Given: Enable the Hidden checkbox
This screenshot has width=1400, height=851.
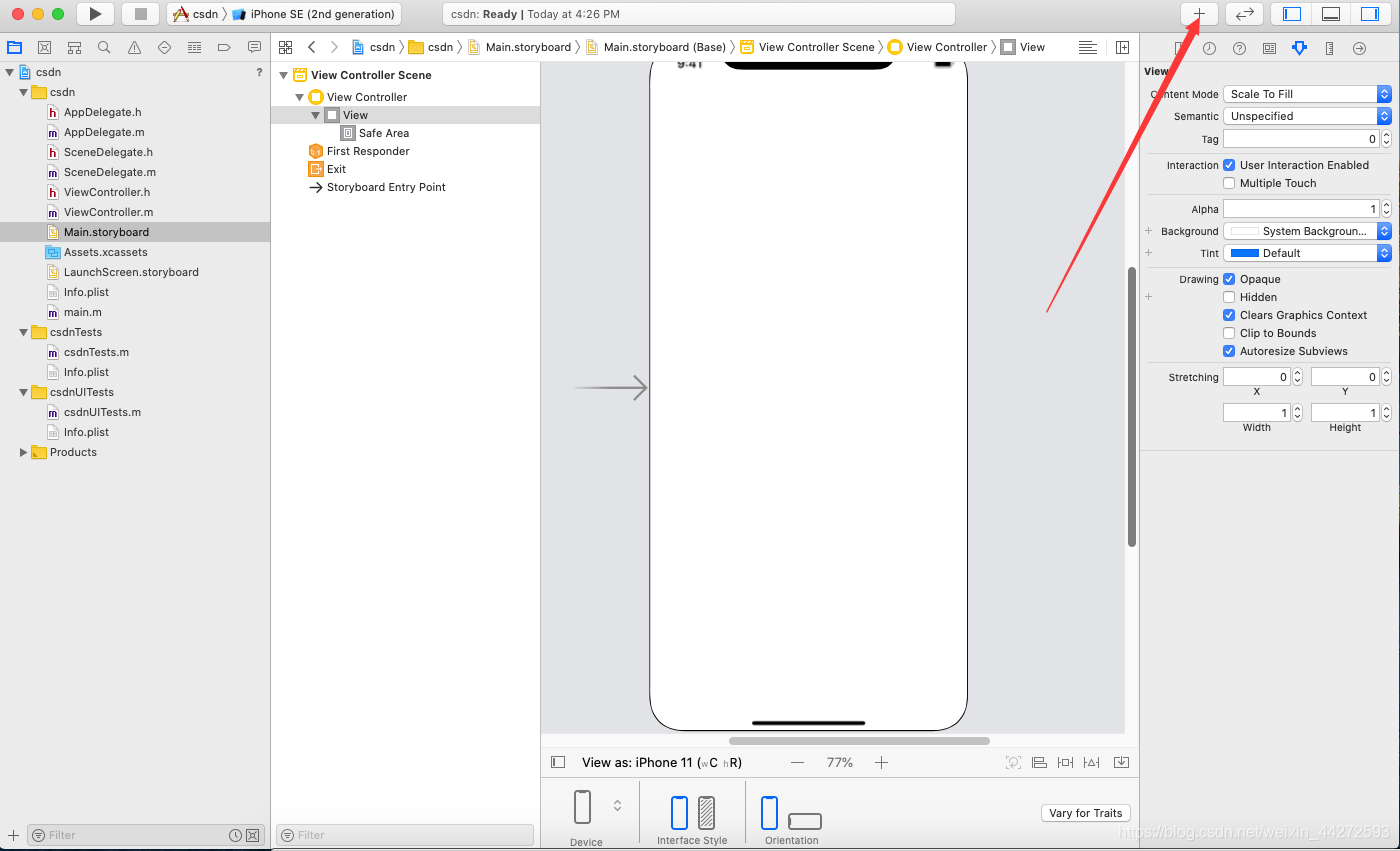Looking at the screenshot, I should tap(1229, 297).
